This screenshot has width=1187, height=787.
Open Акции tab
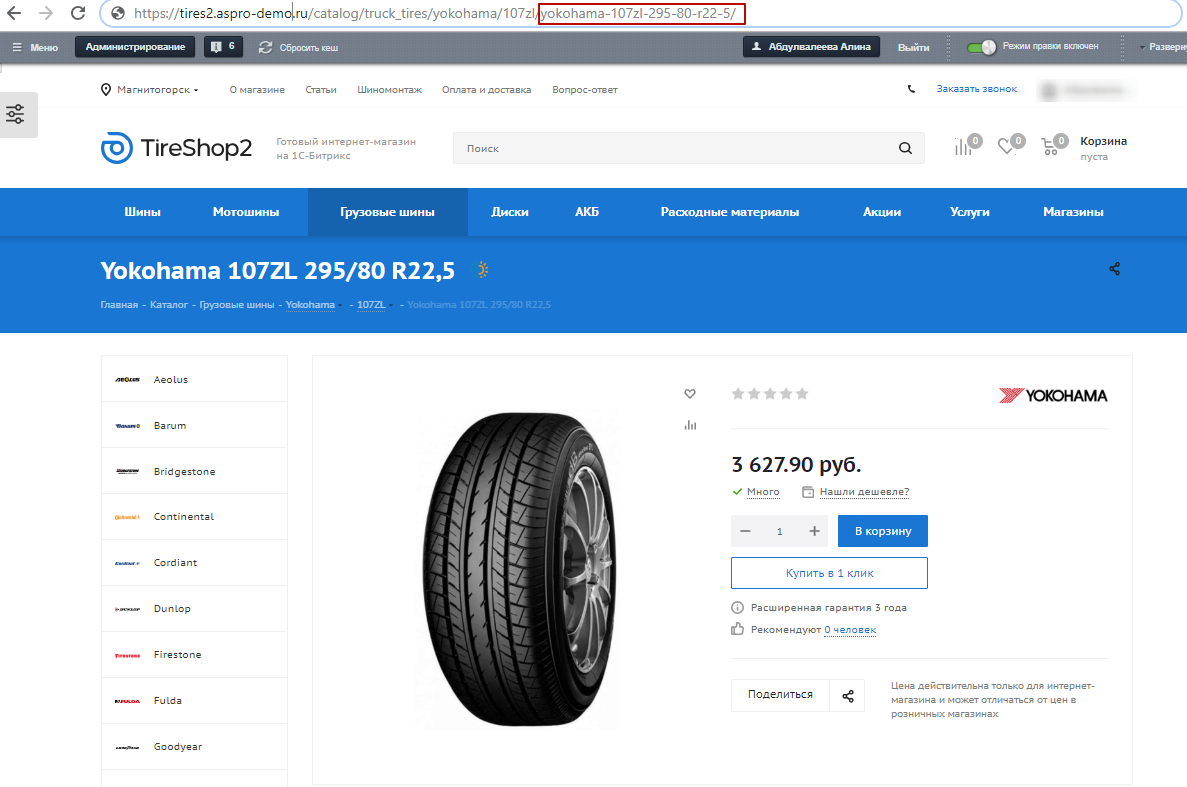[x=882, y=212]
